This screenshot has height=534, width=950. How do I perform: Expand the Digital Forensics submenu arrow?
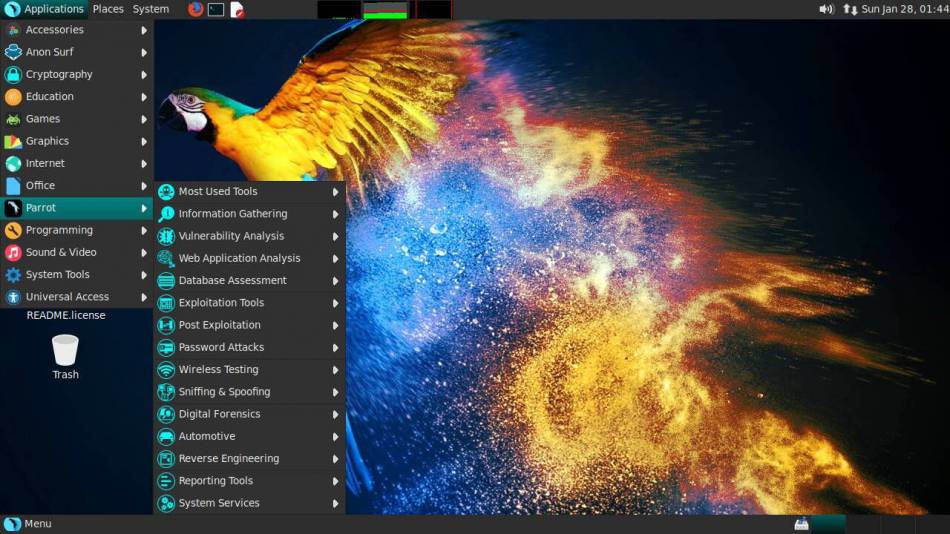tap(335, 415)
